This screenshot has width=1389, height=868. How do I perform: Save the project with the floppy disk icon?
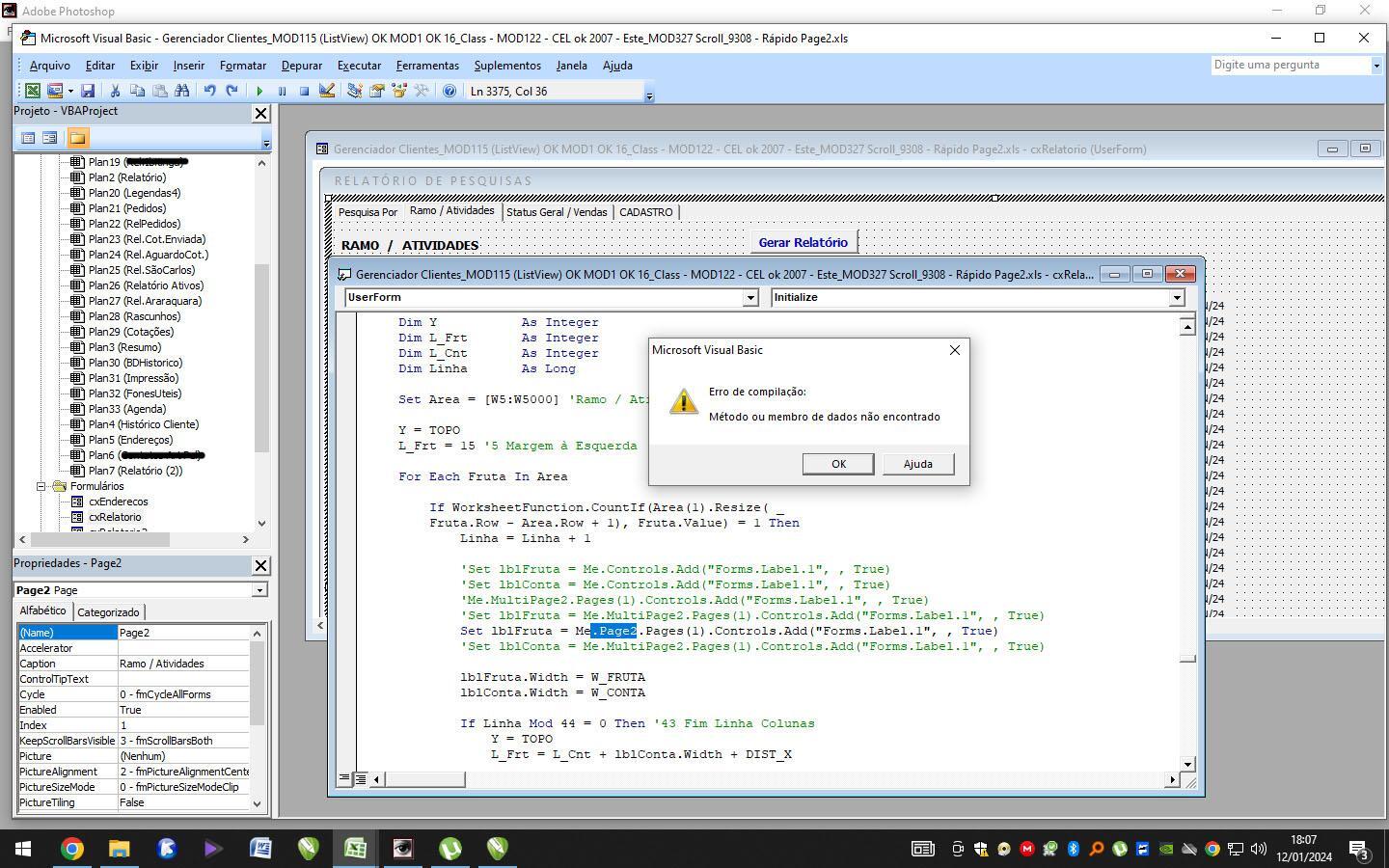[88, 91]
